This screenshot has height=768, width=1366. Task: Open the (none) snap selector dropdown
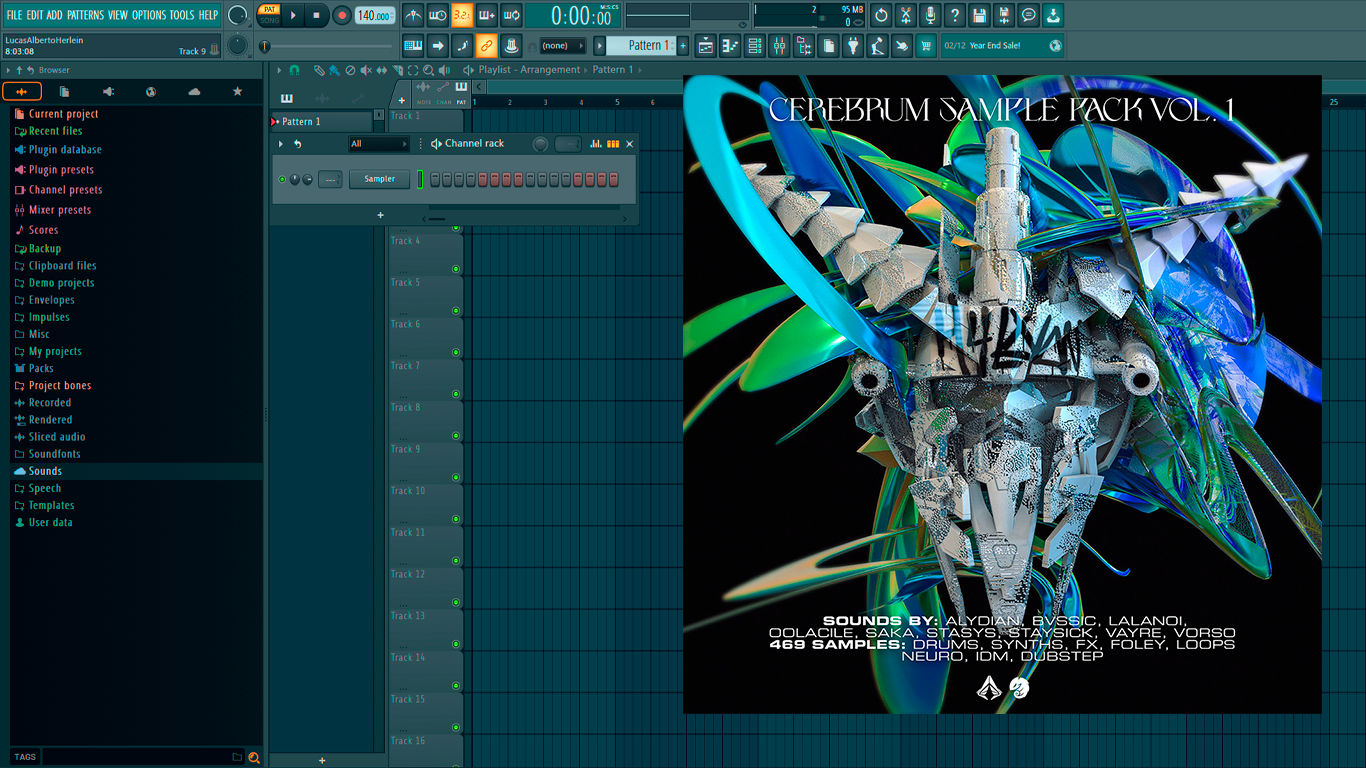click(562, 45)
